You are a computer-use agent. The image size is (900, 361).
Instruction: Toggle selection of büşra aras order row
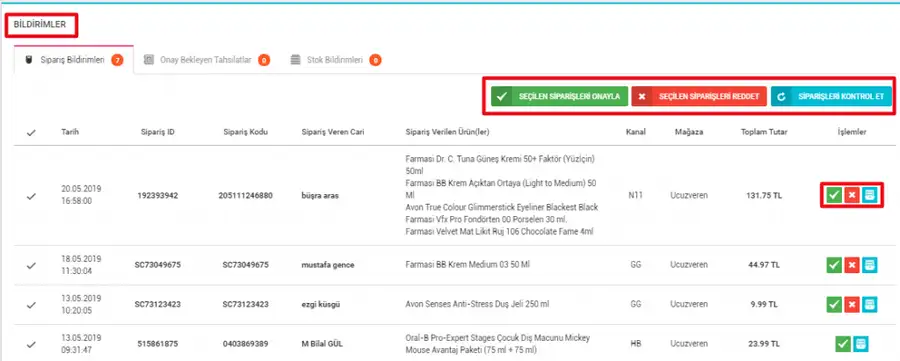tap(32, 196)
